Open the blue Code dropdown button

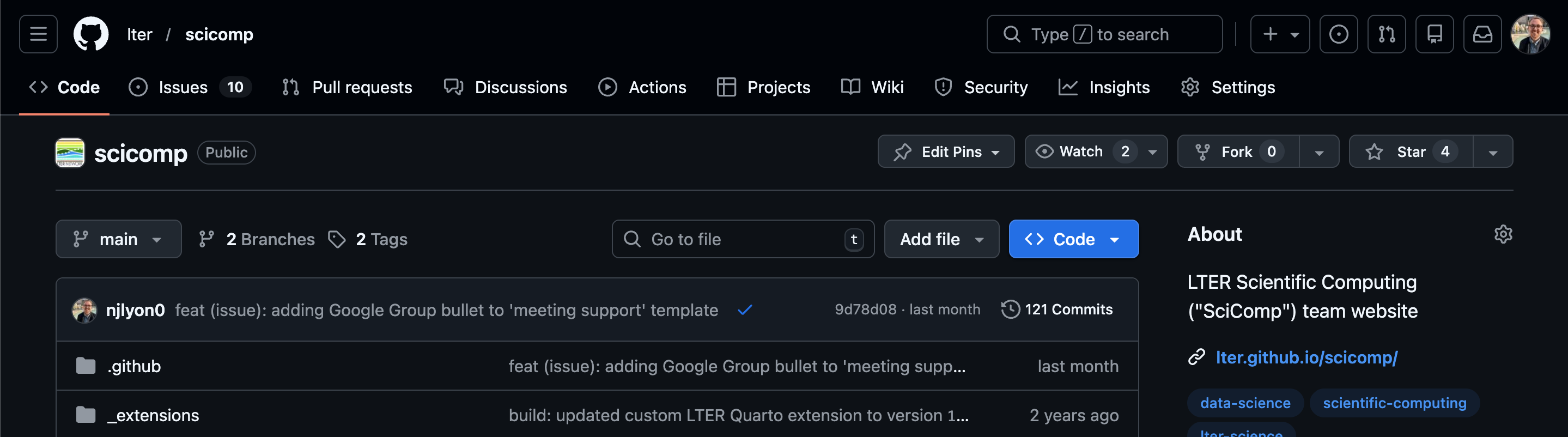point(1073,239)
